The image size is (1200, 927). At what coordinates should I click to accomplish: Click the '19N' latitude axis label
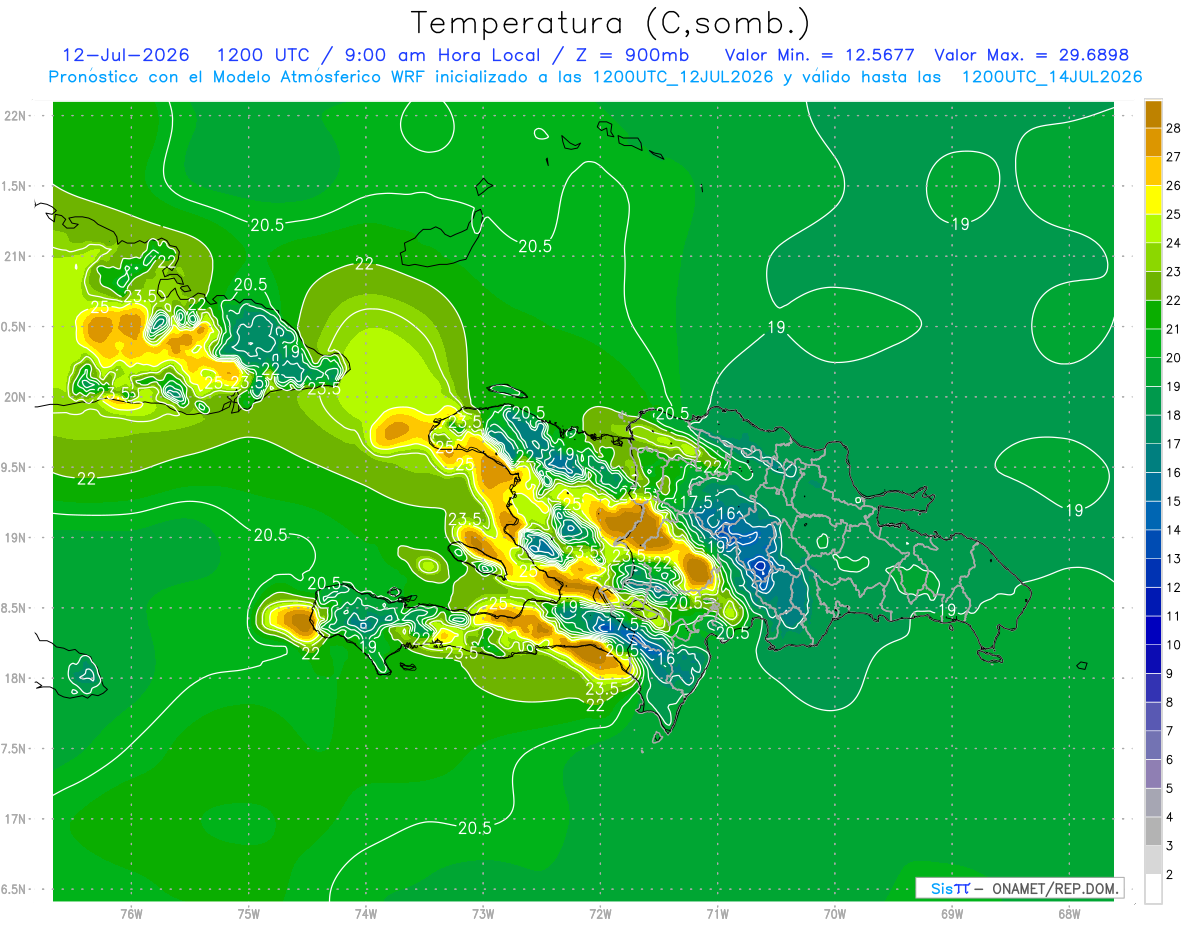(x=17, y=538)
